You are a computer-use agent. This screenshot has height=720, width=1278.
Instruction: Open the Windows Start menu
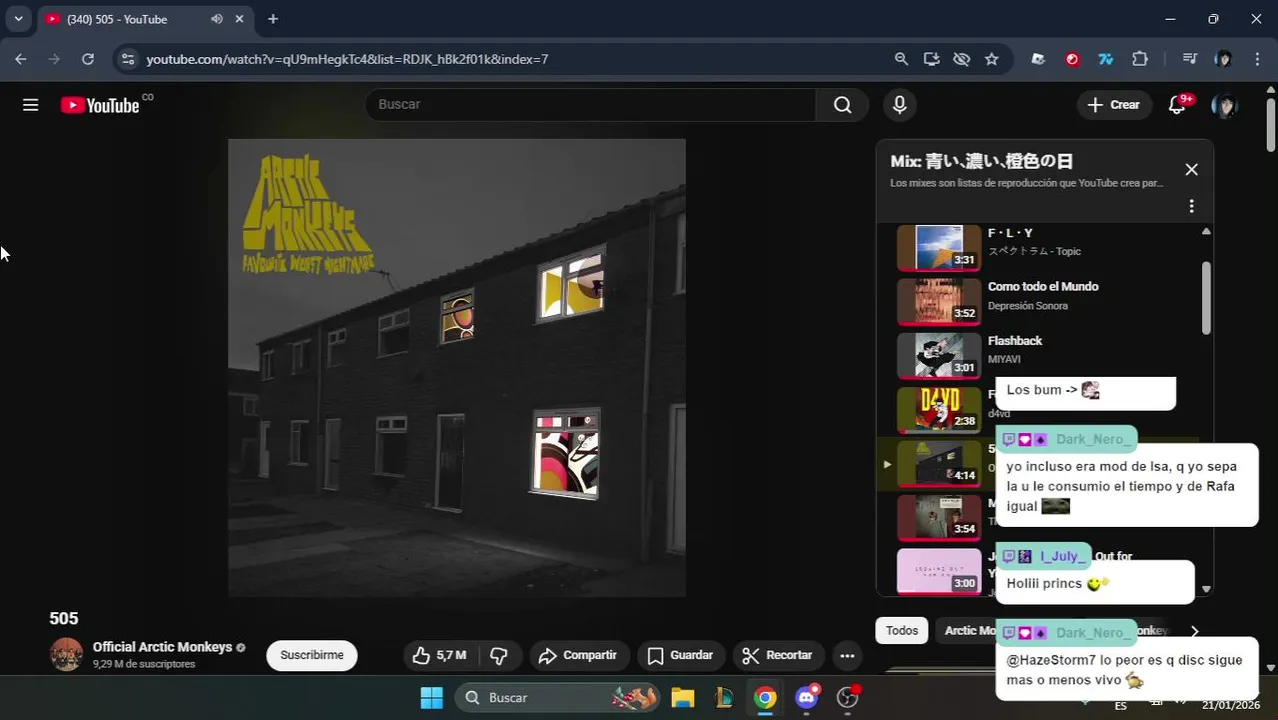[x=432, y=698]
